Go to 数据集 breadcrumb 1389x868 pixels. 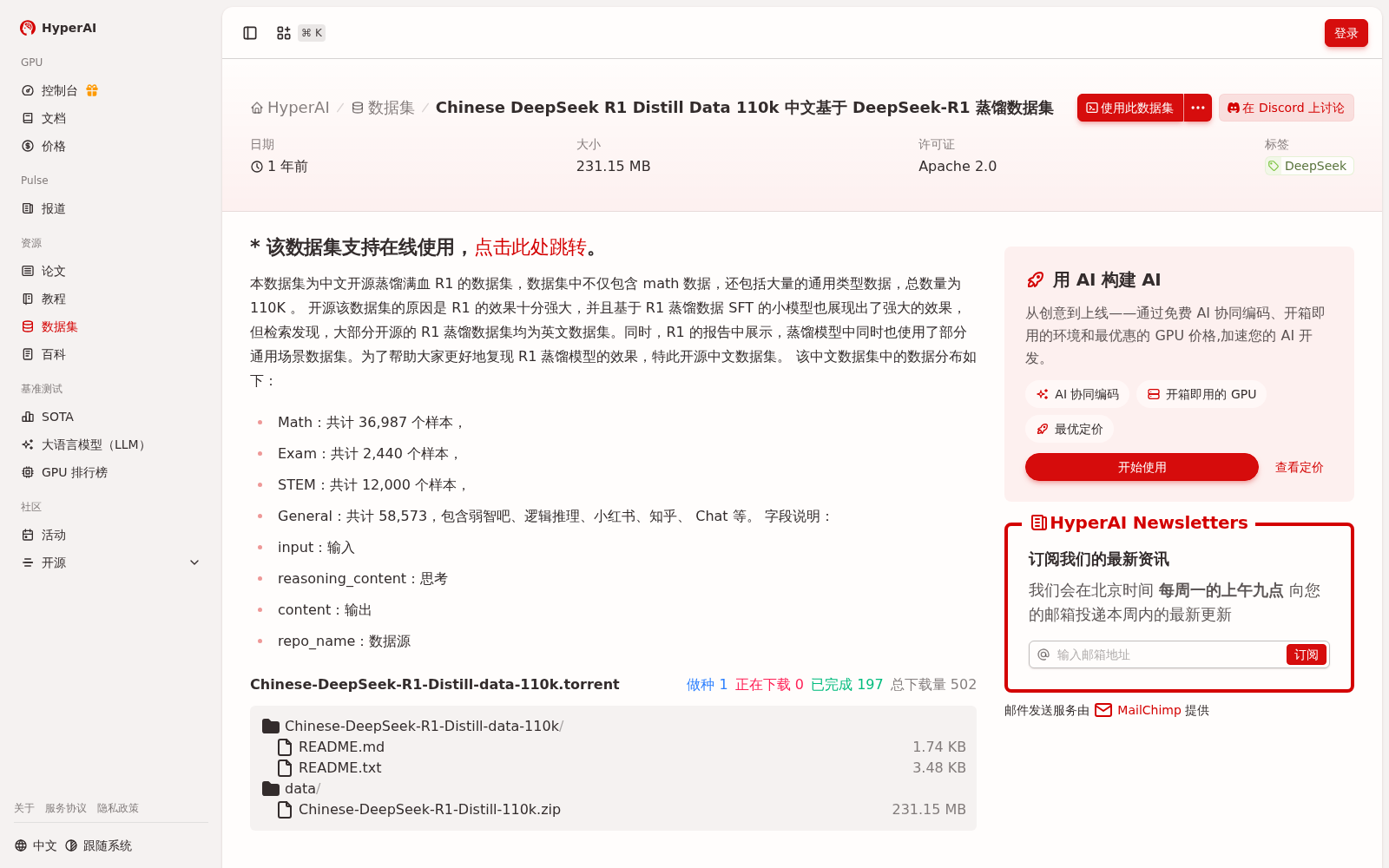[383, 108]
